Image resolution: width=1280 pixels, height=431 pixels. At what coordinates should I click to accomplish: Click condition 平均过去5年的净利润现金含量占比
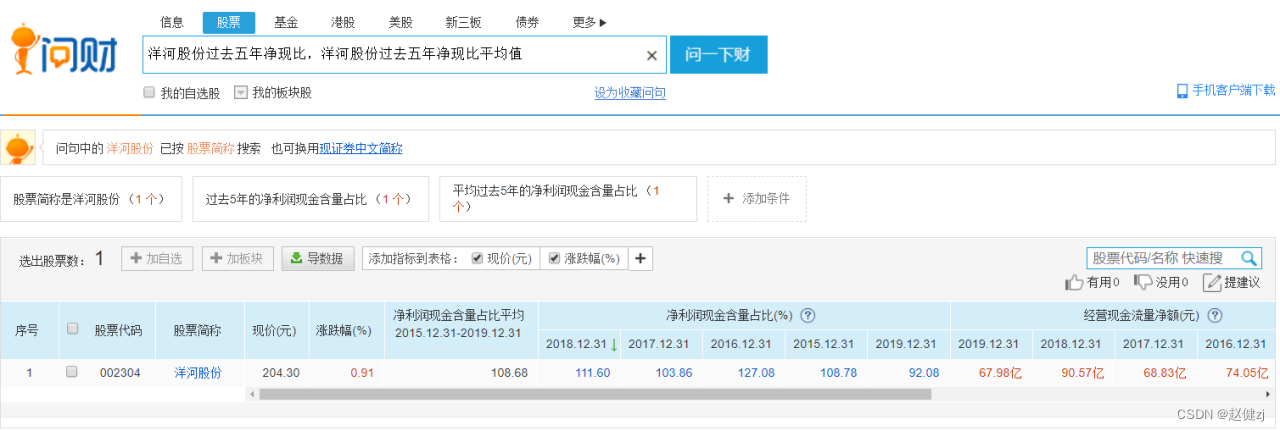tap(568, 199)
